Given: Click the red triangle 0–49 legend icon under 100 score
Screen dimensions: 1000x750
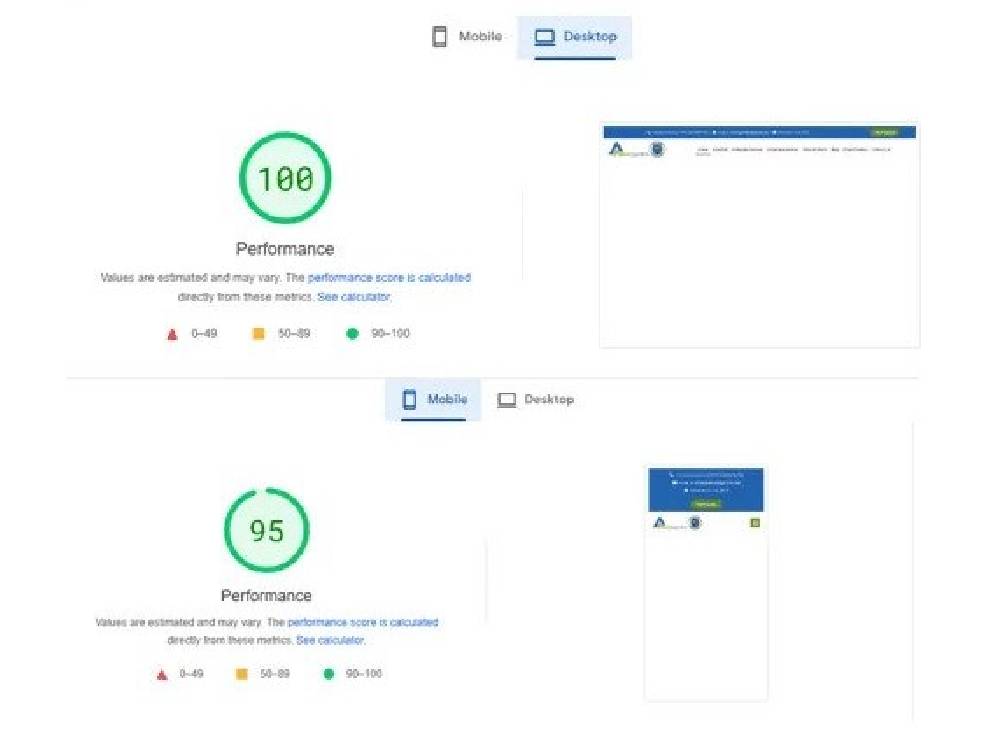Looking at the screenshot, I should click(x=172, y=334).
